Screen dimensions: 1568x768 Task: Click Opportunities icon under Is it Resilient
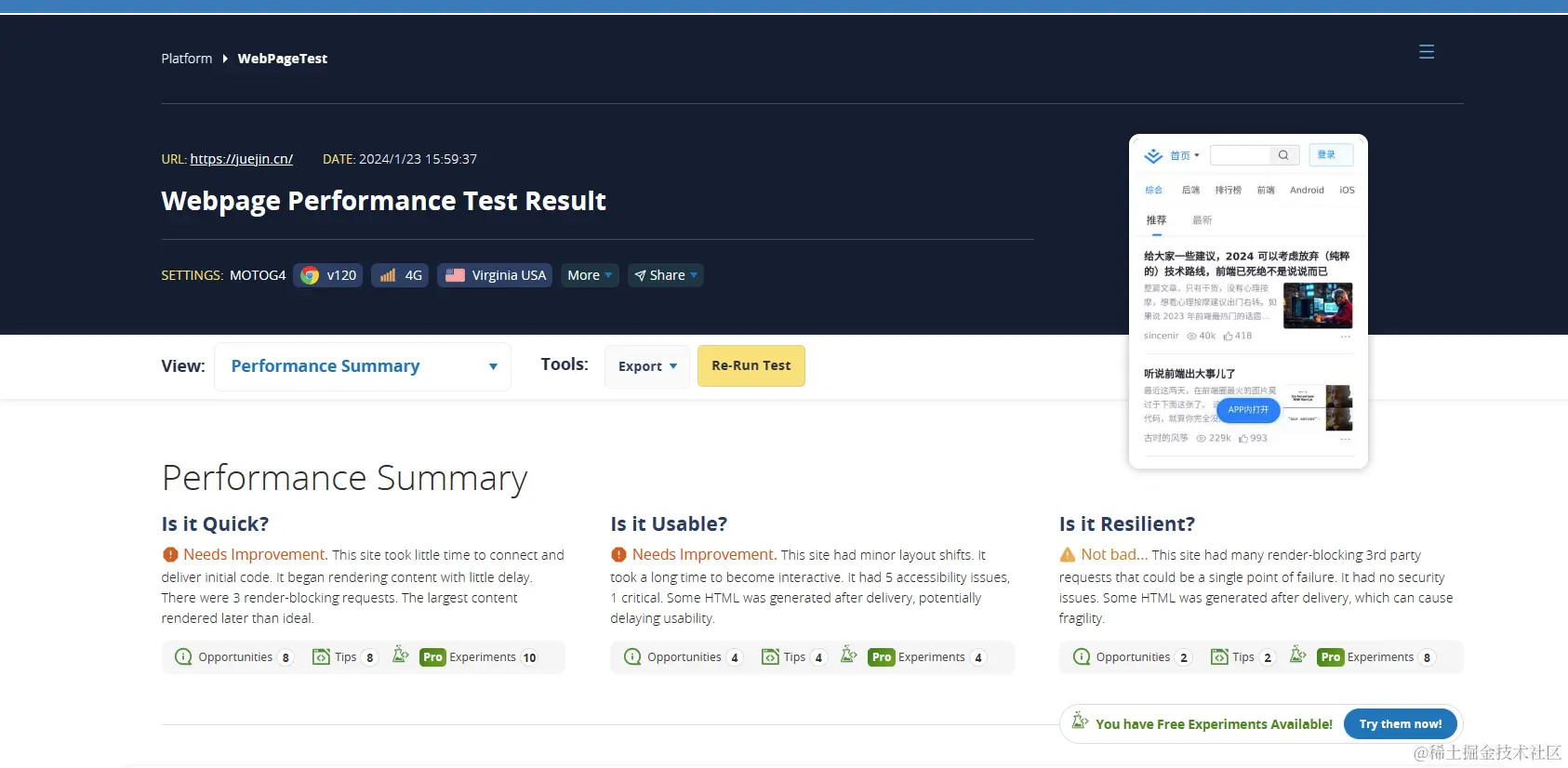pos(1082,656)
